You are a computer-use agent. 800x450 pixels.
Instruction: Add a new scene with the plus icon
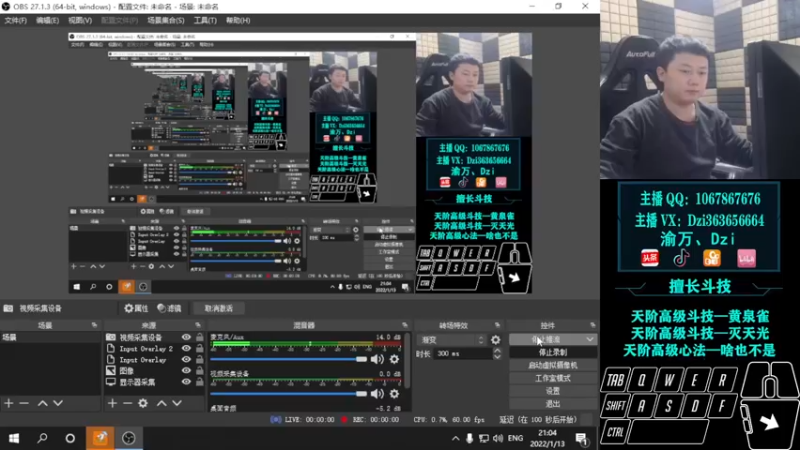9,403
